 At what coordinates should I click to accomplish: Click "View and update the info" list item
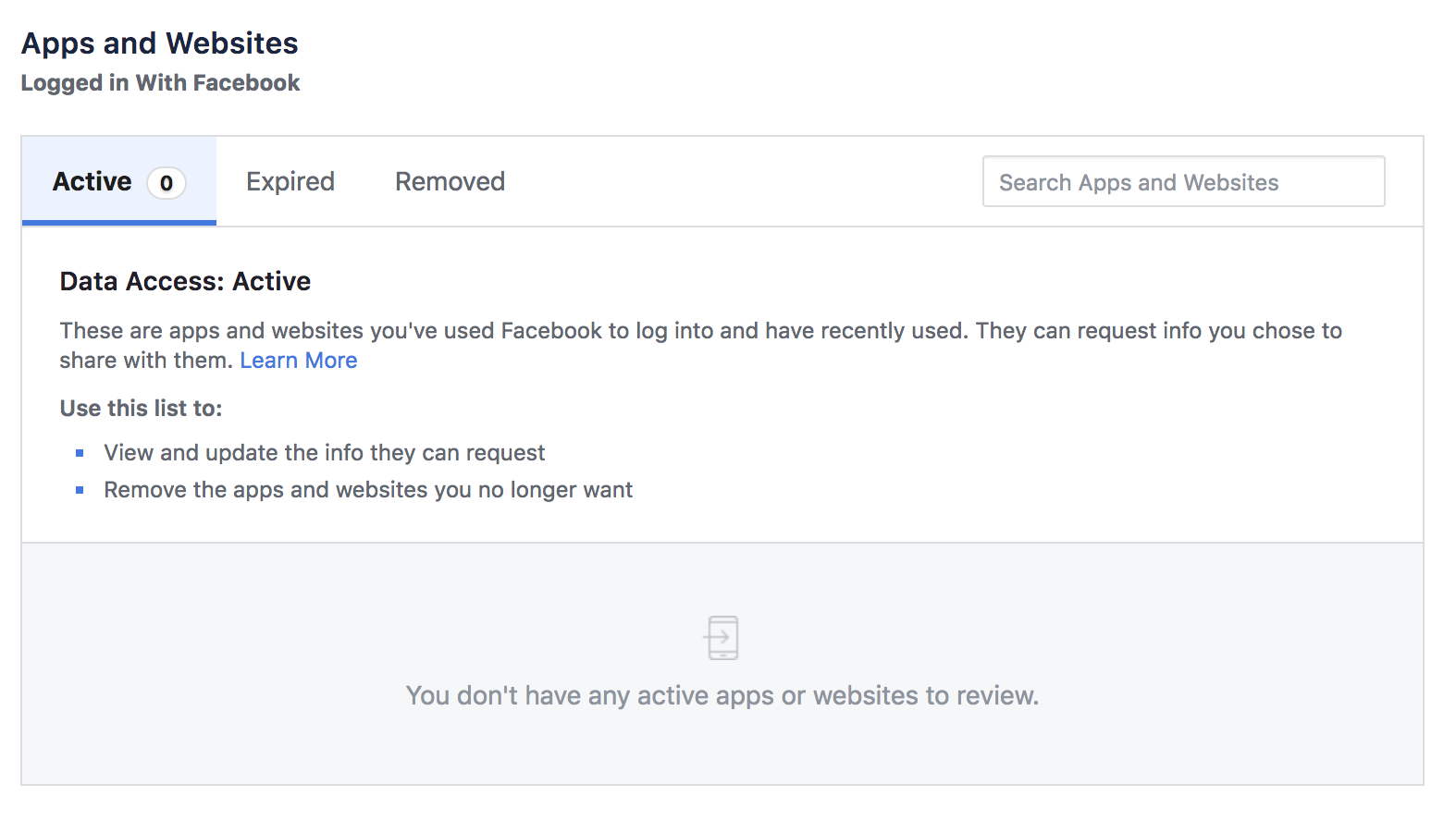[324, 453]
